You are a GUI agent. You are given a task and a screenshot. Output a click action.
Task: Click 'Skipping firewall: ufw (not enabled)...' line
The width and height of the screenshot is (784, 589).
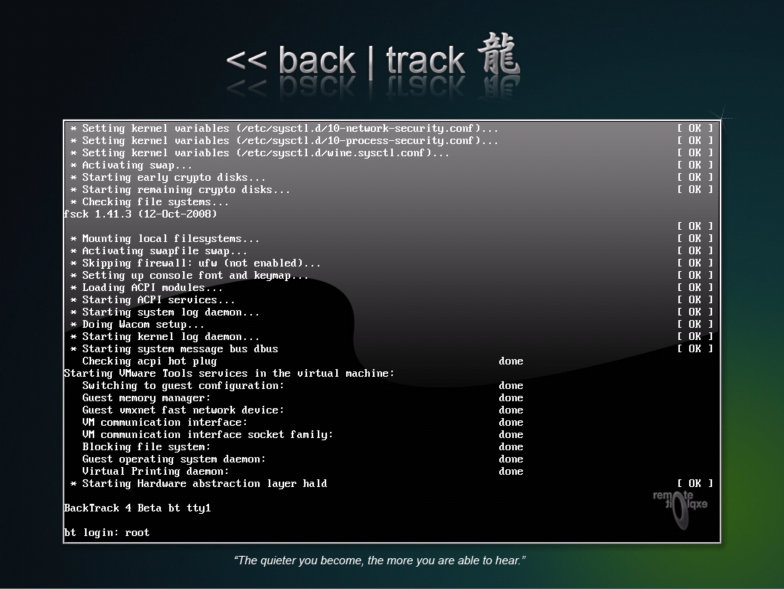[196, 263]
